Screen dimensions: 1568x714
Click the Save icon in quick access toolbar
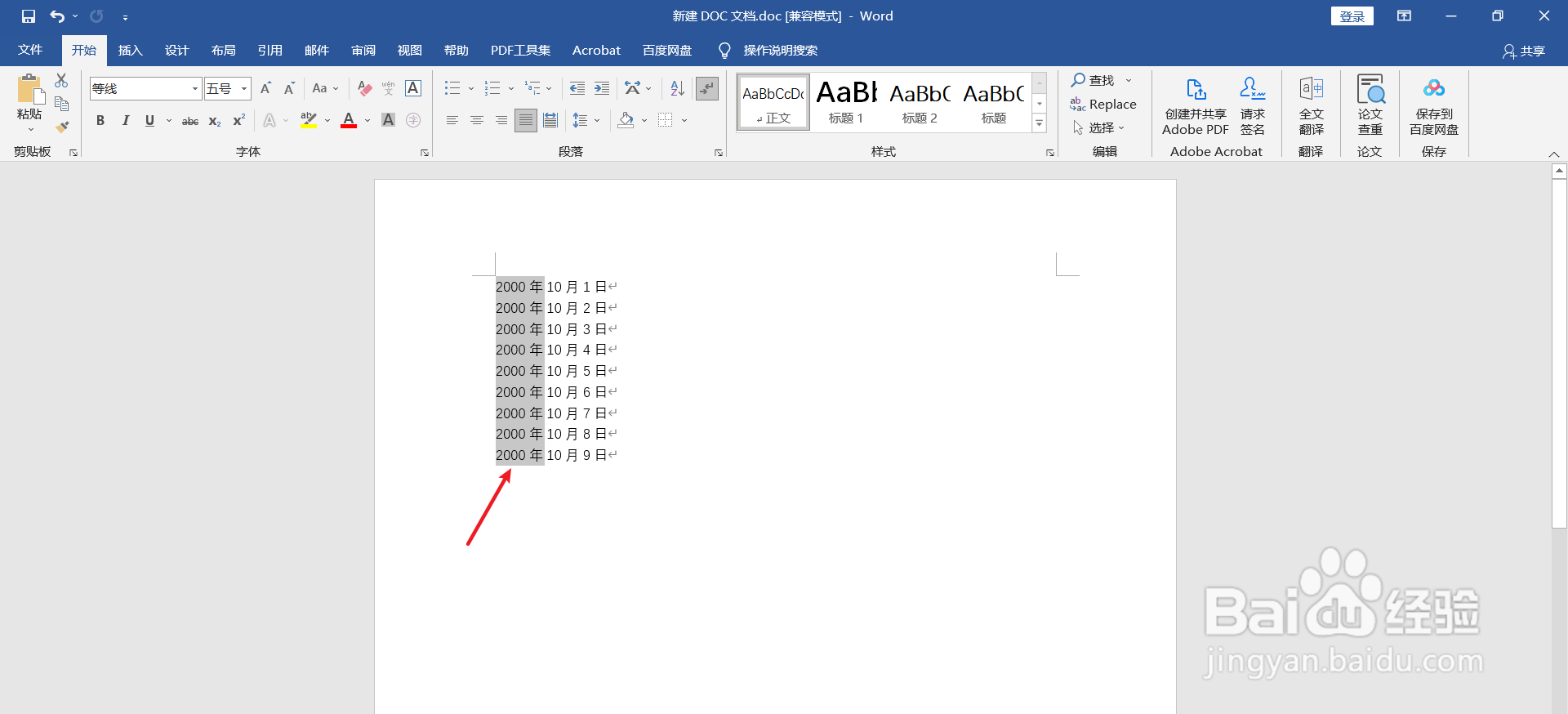coord(29,16)
